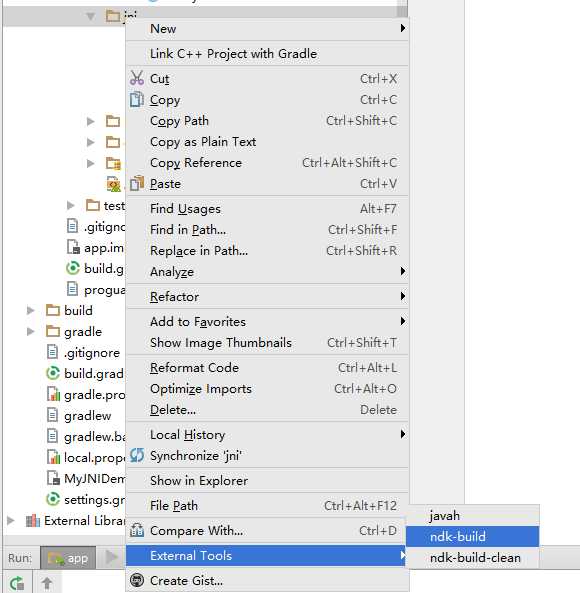Image resolution: width=580 pixels, height=593 pixels.
Task: Click the root .gitignore file icon
Action: (x=52, y=352)
